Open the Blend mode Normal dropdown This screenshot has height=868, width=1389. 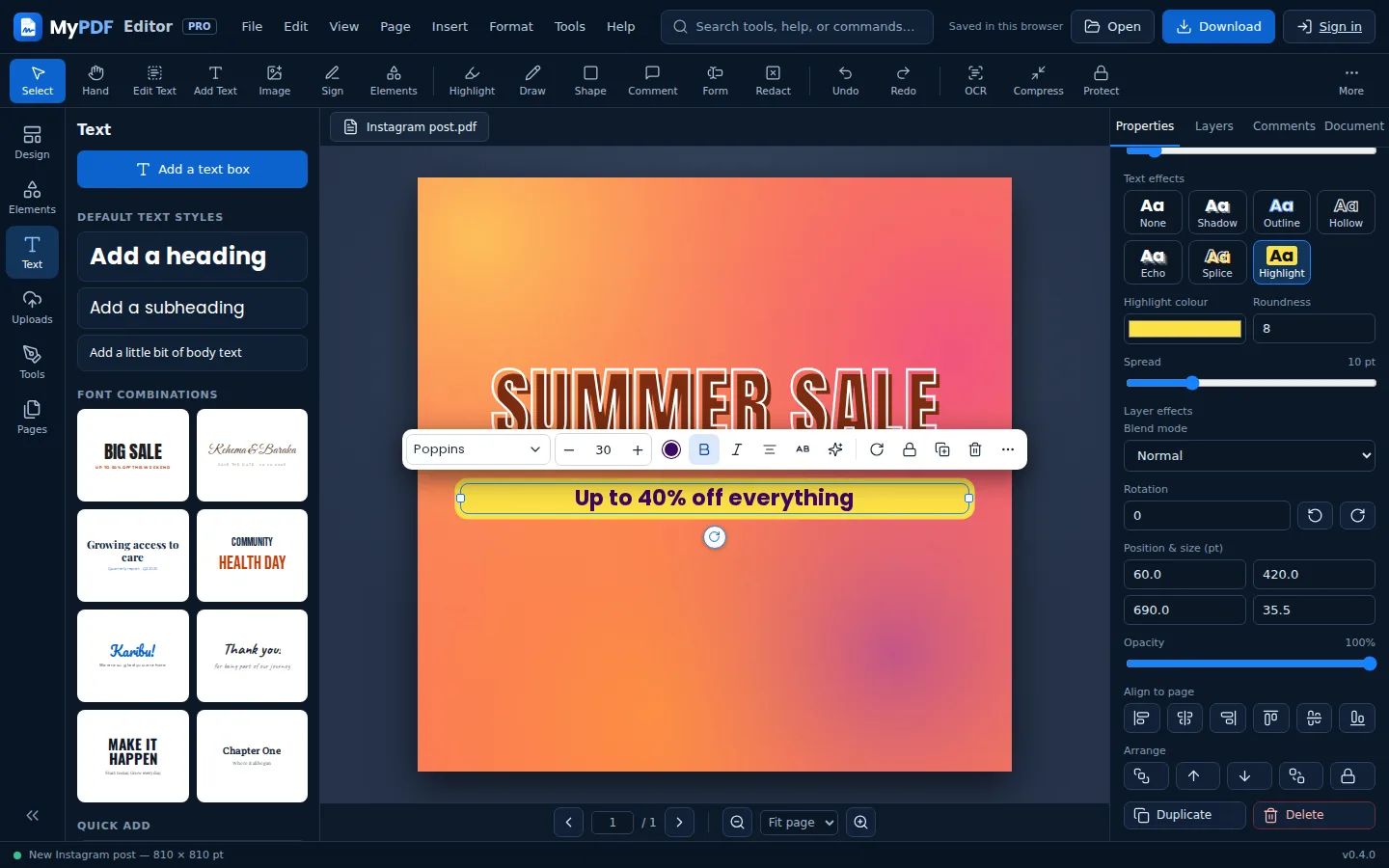[x=1249, y=455]
